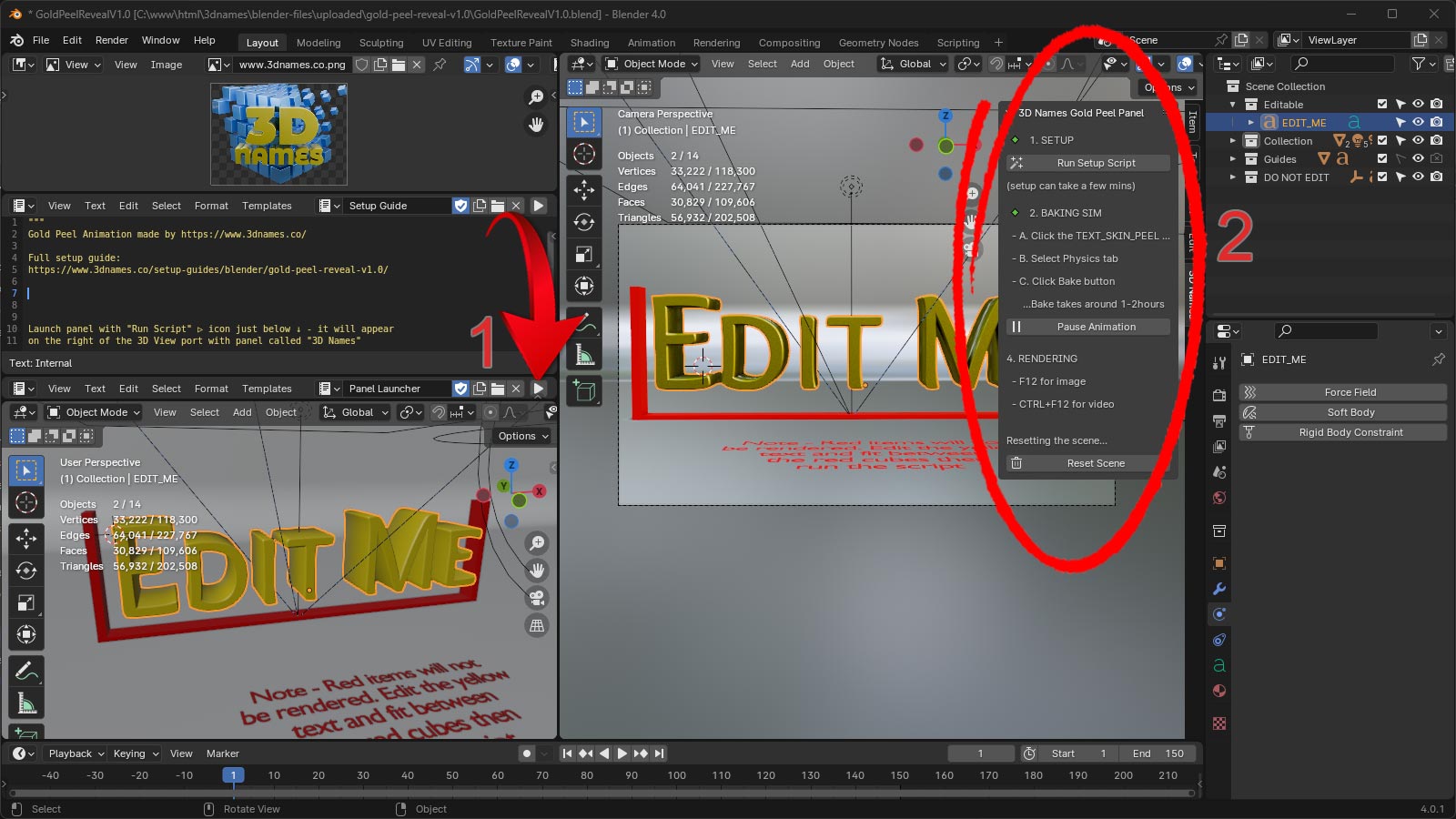
Task: Switch to the Shading workspace tab
Action: pos(590,43)
